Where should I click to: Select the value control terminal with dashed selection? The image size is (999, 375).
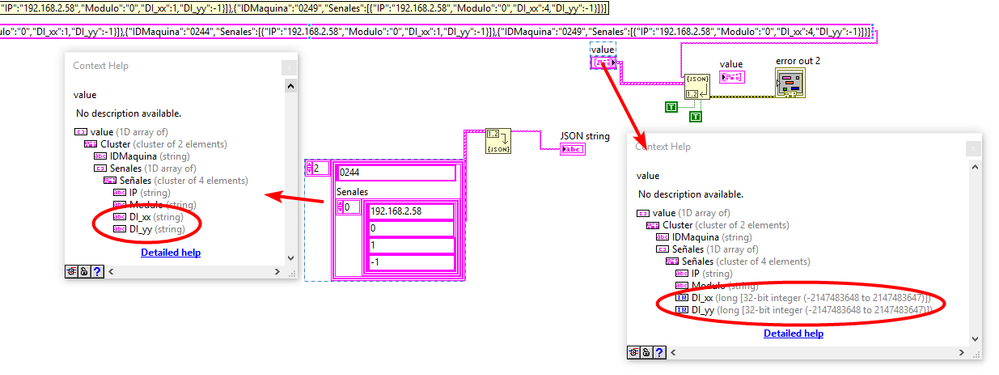click(603, 63)
